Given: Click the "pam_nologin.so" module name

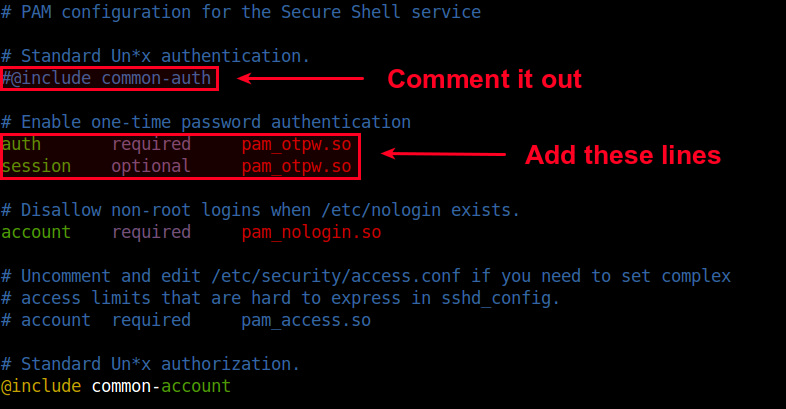Looking at the screenshot, I should 311,232.
